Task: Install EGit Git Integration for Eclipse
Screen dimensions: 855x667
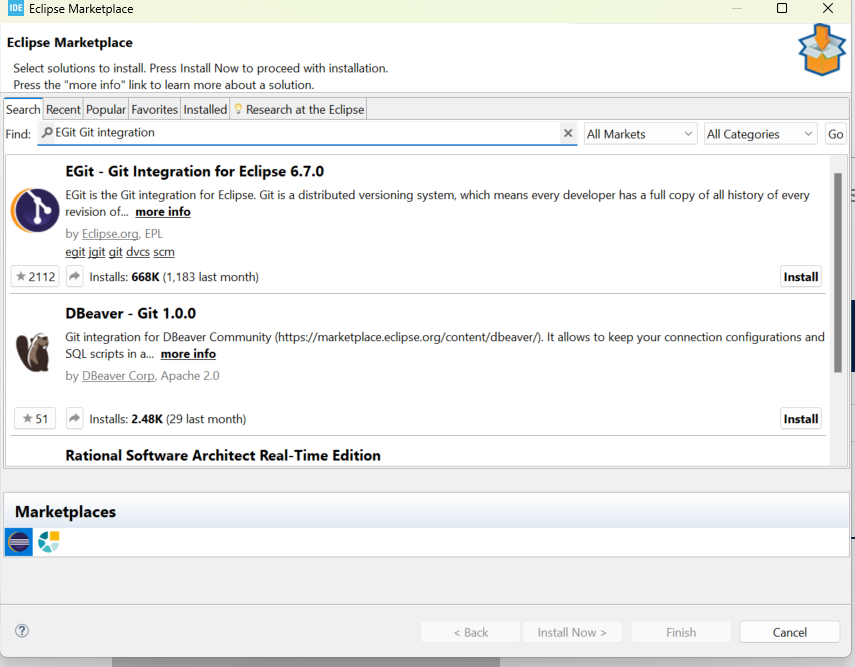Action: click(x=800, y=277)
